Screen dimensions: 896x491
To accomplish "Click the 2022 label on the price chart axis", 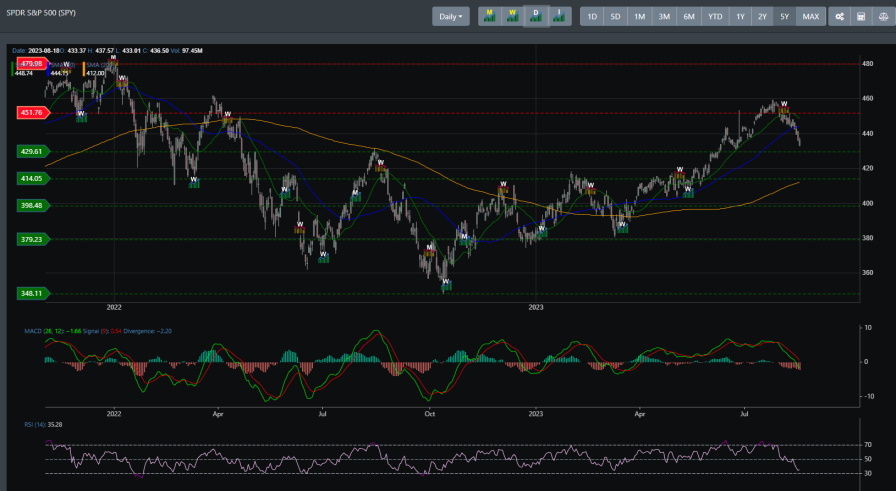I will (114, 308).
